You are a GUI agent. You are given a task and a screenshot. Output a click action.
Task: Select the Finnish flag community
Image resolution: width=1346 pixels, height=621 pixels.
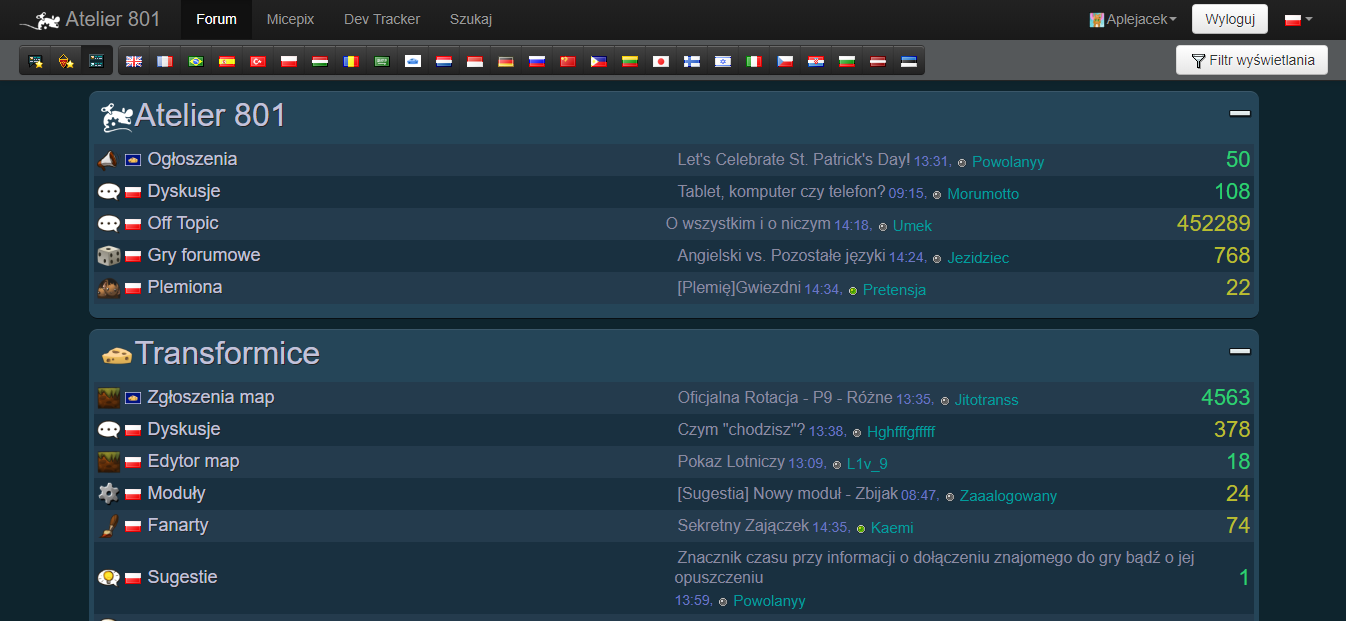coord(692,61)
